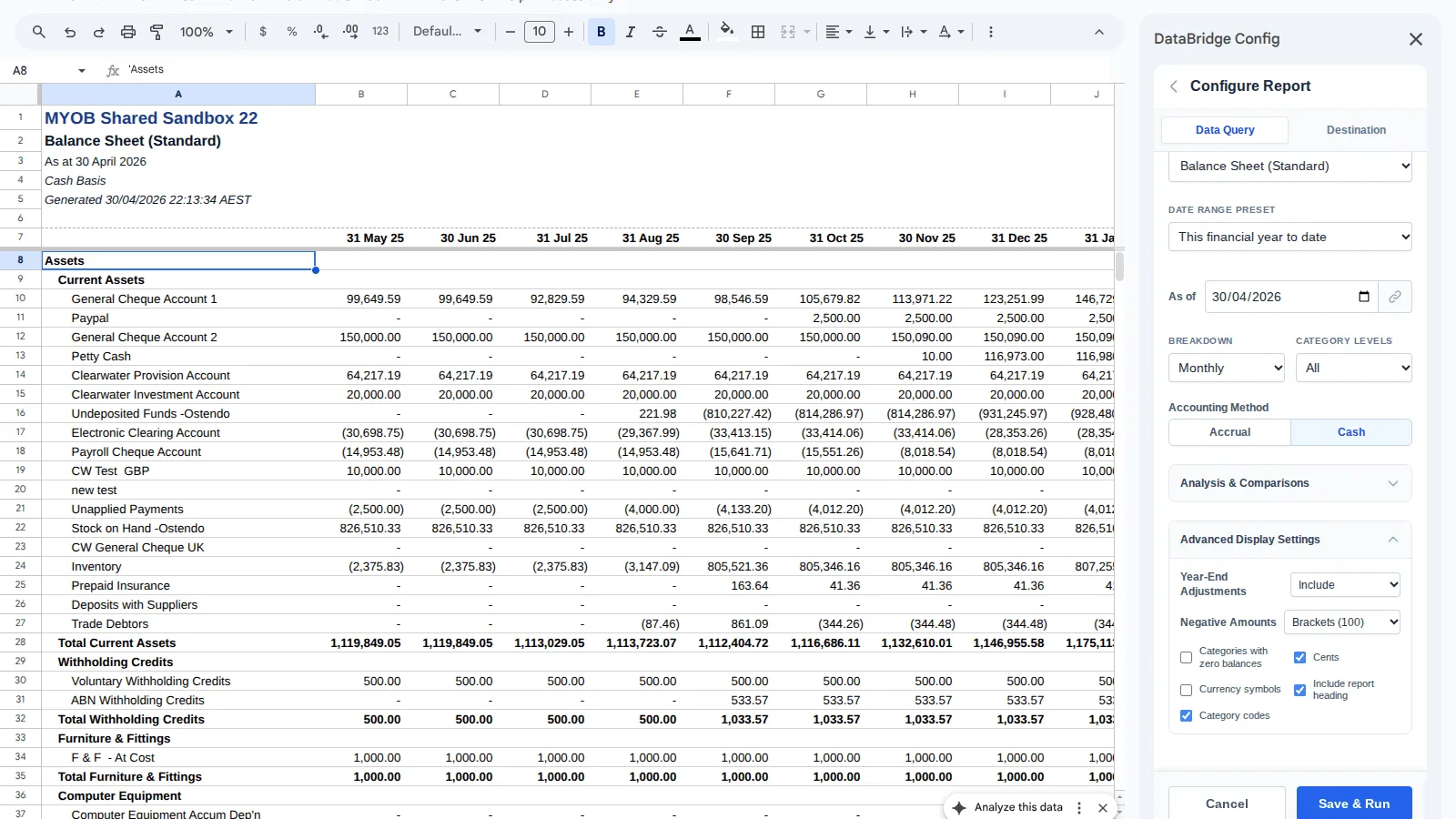Decrease font size with minus
The height and width of the screenshot is (819, 1456).
tap(511, 32)
